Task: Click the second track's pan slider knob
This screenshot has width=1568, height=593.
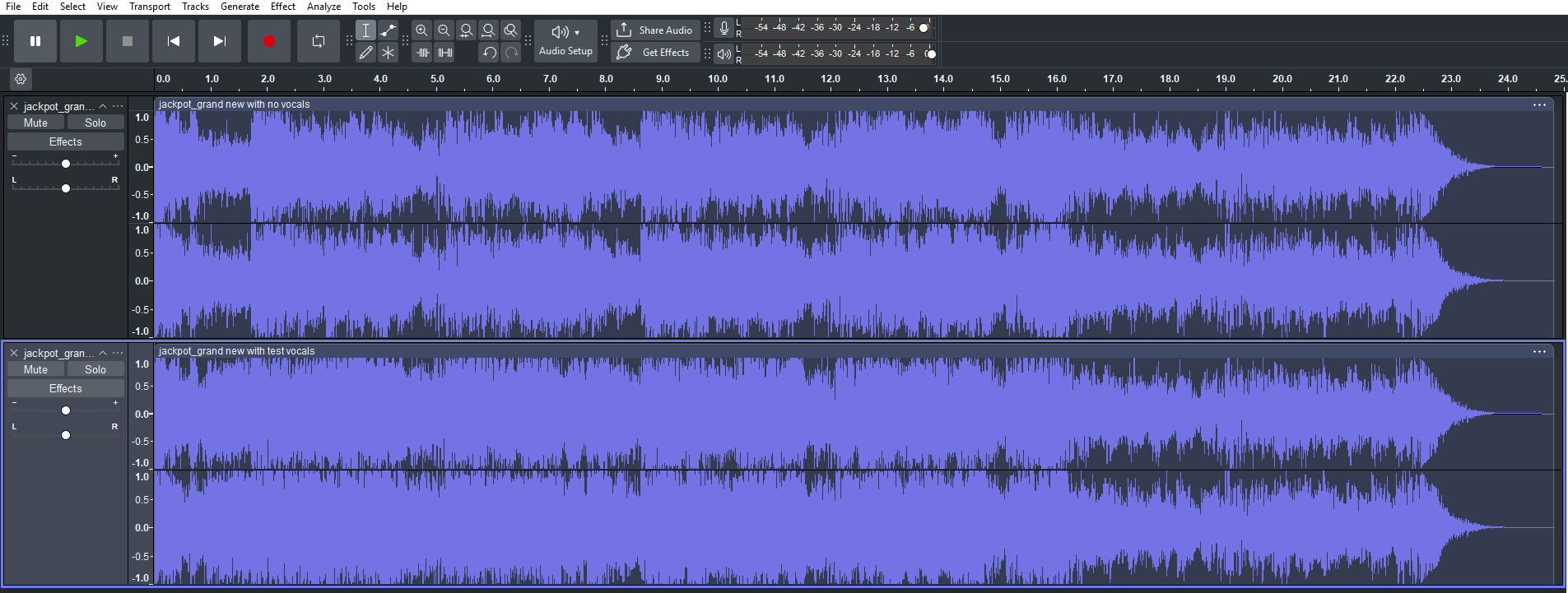Action: coord(66,435)
